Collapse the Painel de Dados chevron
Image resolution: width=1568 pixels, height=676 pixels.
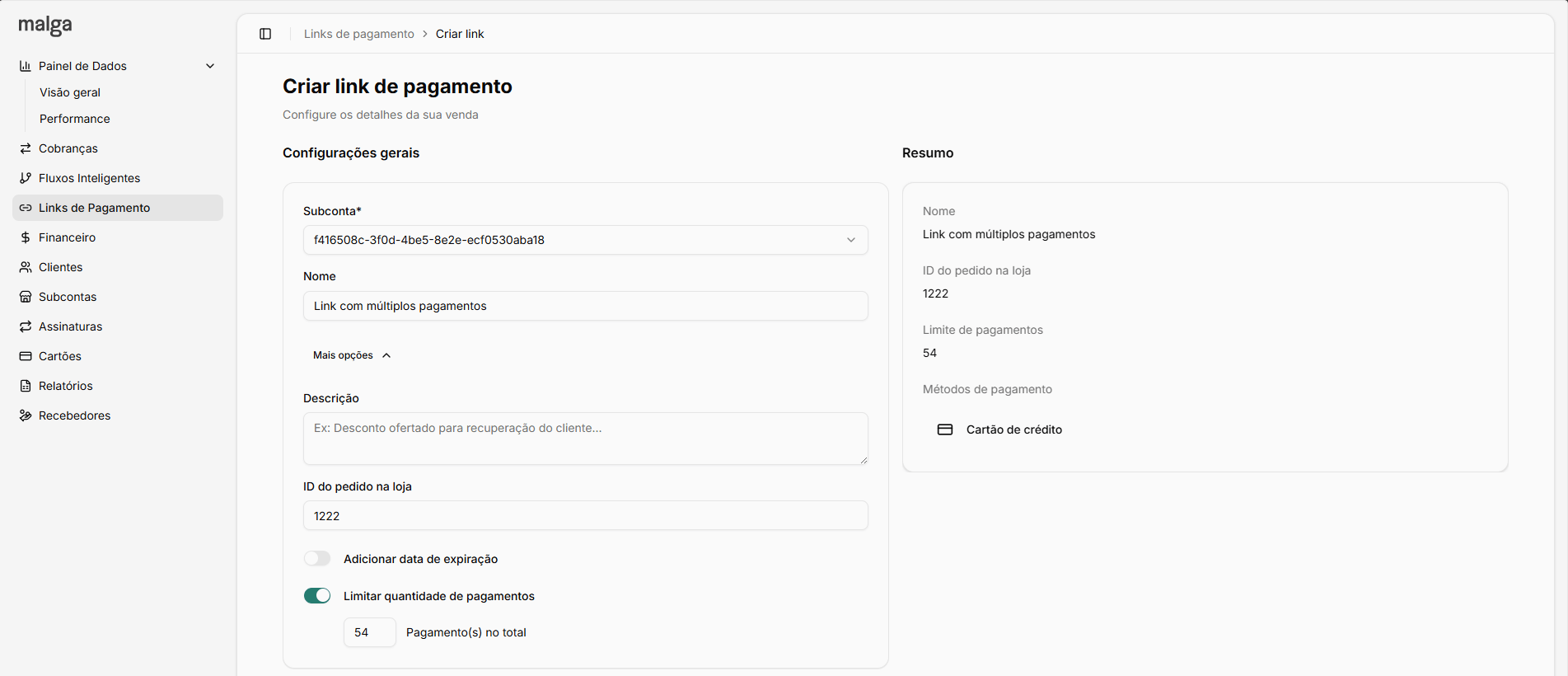[x=210, y=66]
